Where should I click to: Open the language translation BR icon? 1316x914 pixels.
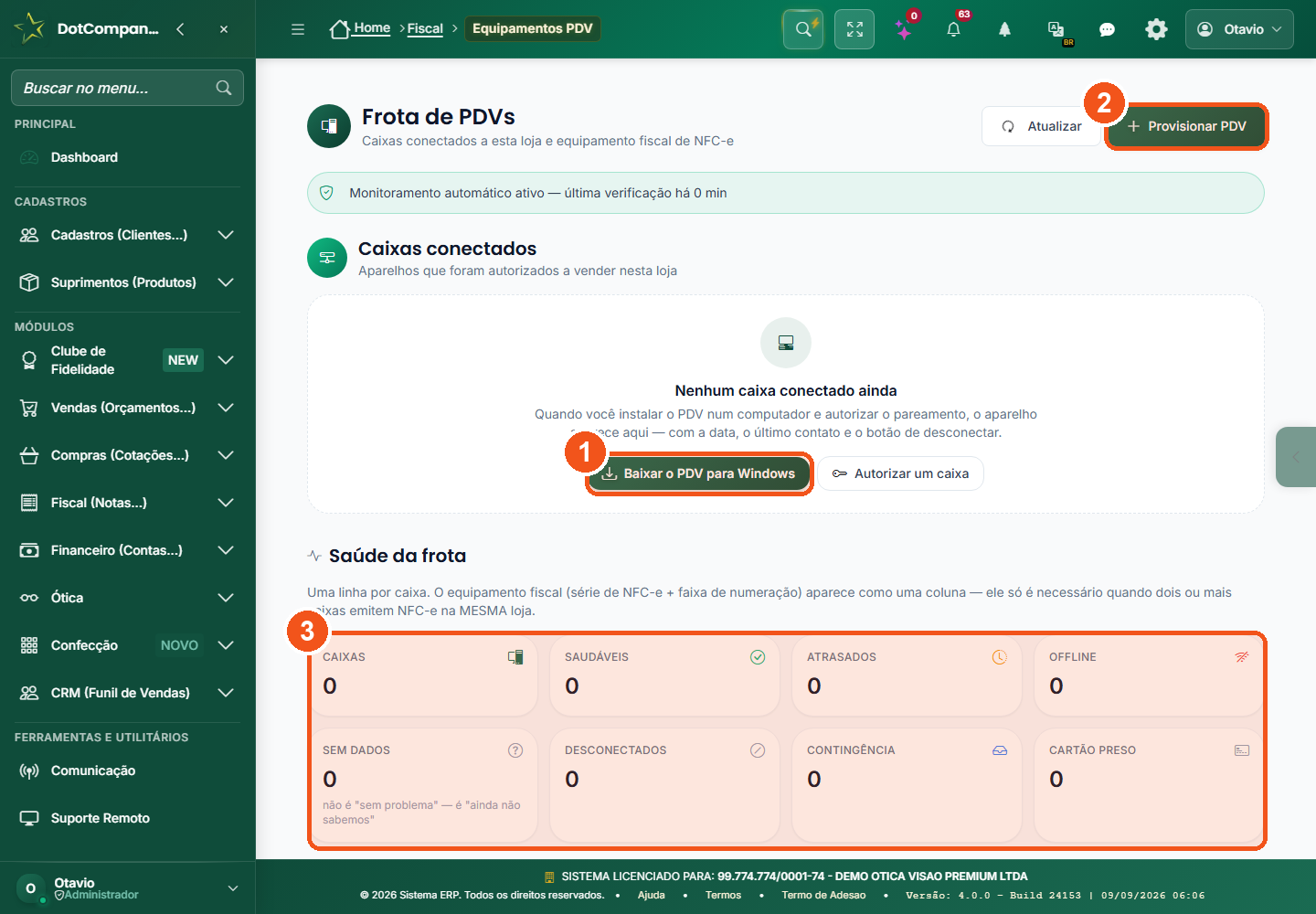(1056, 29)
